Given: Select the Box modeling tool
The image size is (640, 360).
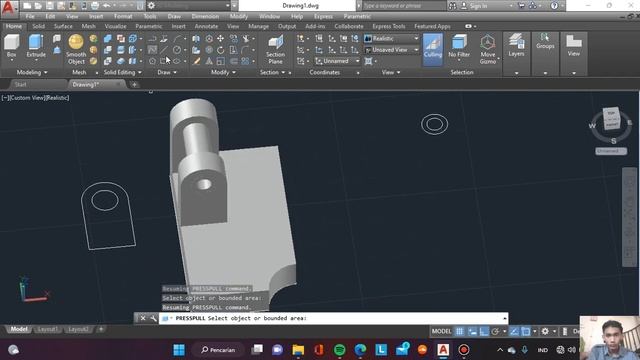Looking at the screenshot, I should tap(11, 46).
